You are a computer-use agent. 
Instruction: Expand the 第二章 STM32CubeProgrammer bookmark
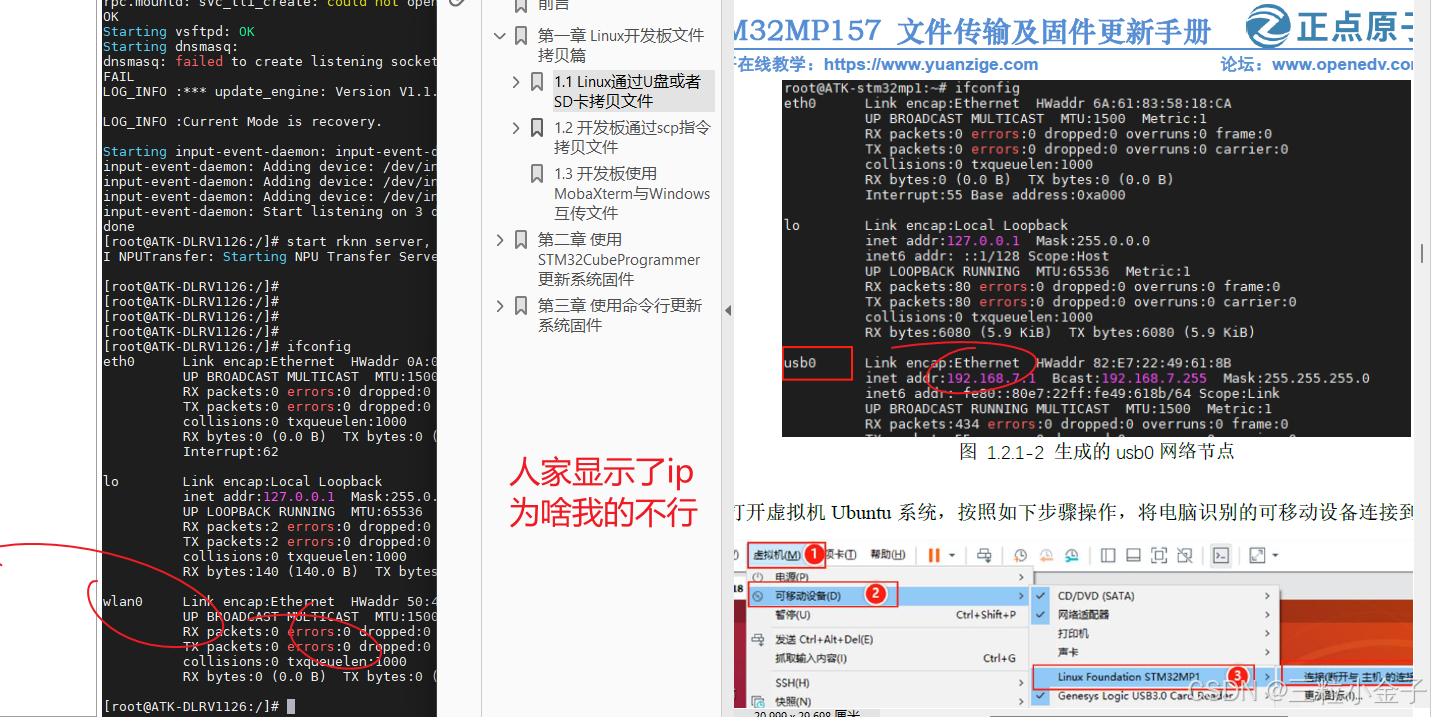[x=500, y=240]
